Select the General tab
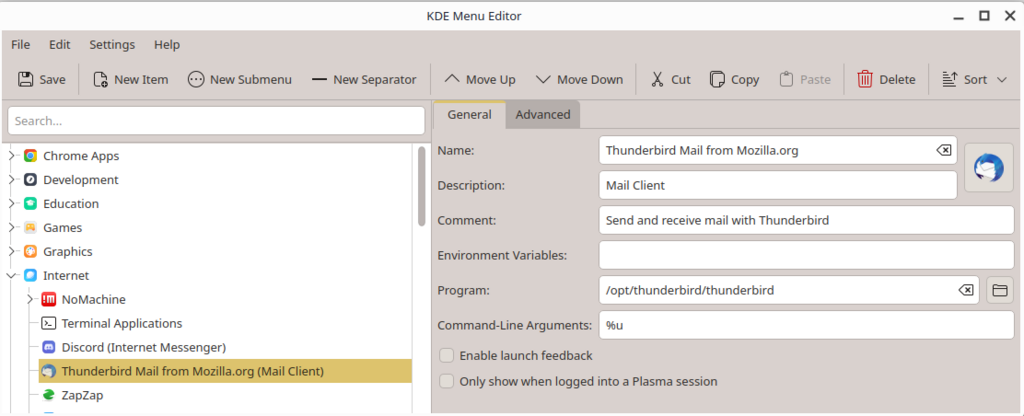This screenshot has width=1024, height=416. click(469, 114)
